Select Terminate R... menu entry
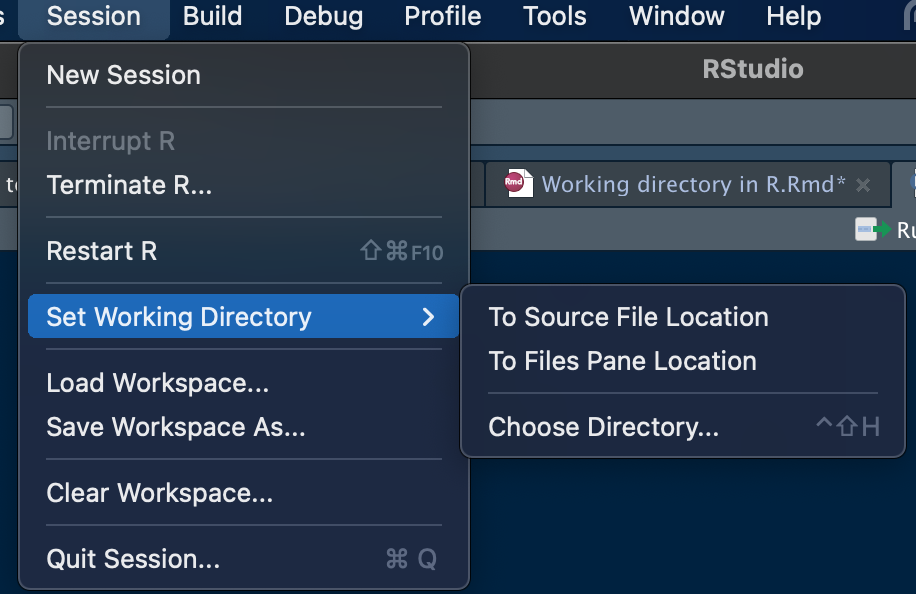This screenshot has height=594, width=916. tap(244, 185)
